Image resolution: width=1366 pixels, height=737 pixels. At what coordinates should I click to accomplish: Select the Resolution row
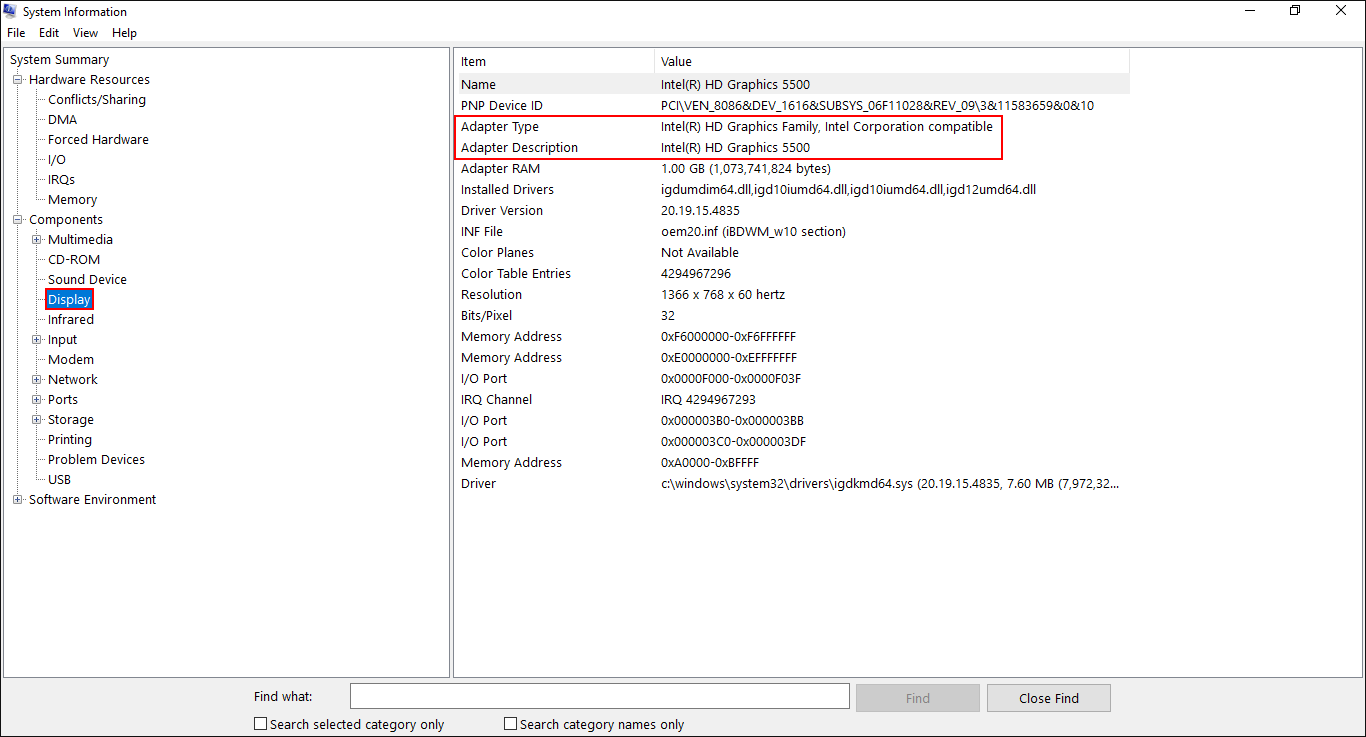(x=793, y=295)
